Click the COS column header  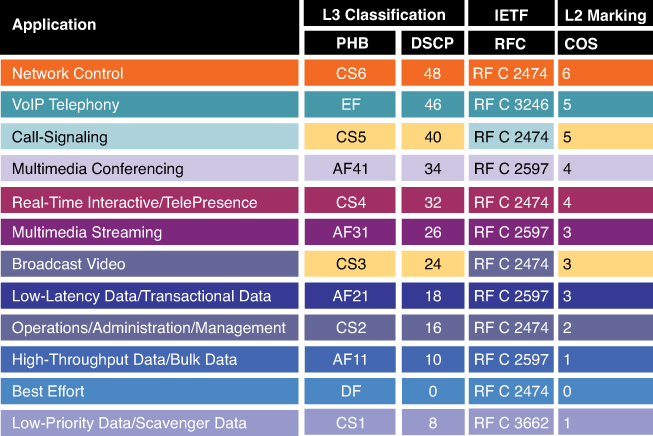(x=582, y=44)
